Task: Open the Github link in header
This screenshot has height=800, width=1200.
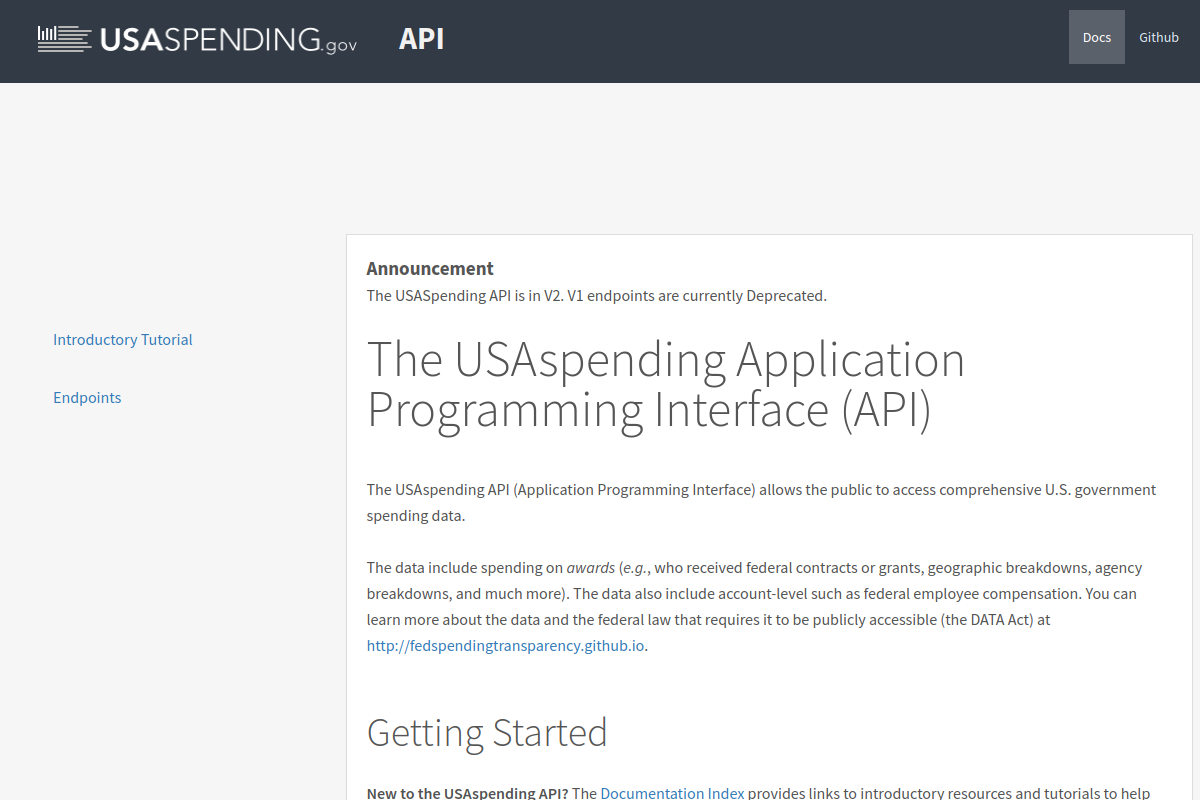Action: pyautogui.click(x=1159, y=37)
